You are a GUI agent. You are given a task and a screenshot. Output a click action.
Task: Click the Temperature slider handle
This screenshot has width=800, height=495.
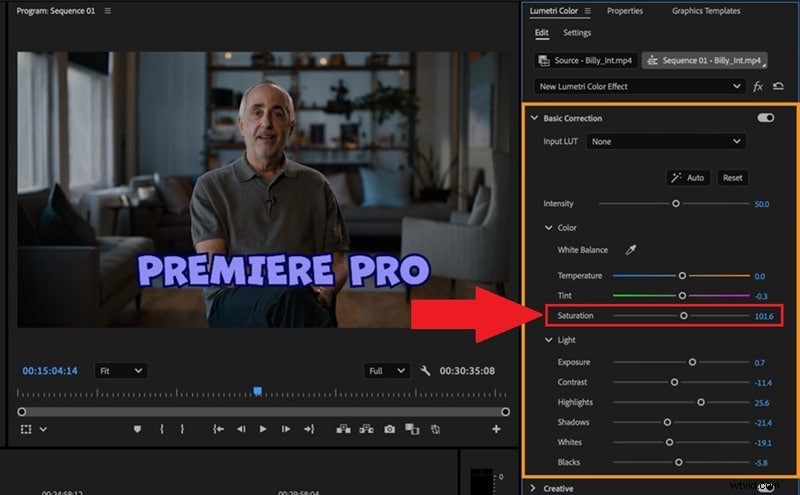pyautogui.click(x=682, y=276)
